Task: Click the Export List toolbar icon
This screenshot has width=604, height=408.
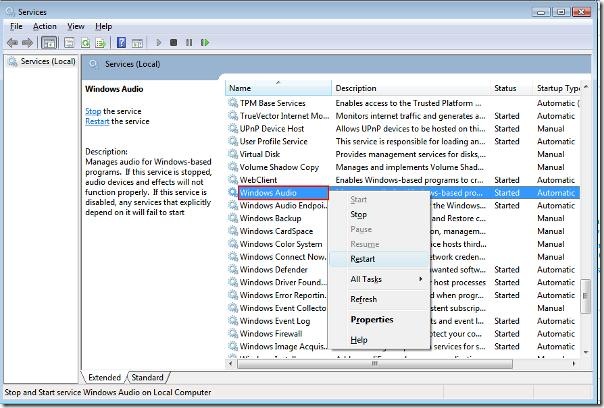Action: coord(101,43)
